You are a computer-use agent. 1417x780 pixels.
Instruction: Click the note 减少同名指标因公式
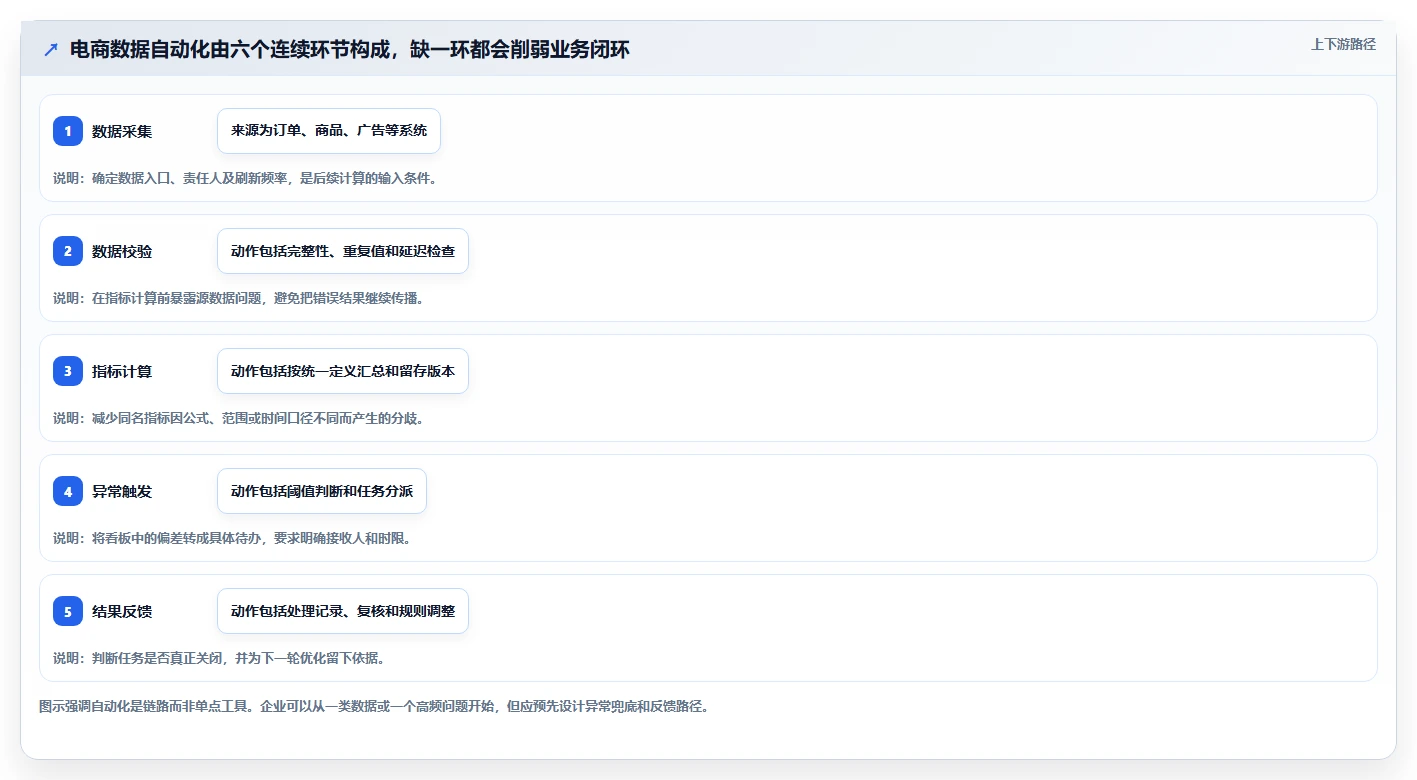[x=150, y=418]
